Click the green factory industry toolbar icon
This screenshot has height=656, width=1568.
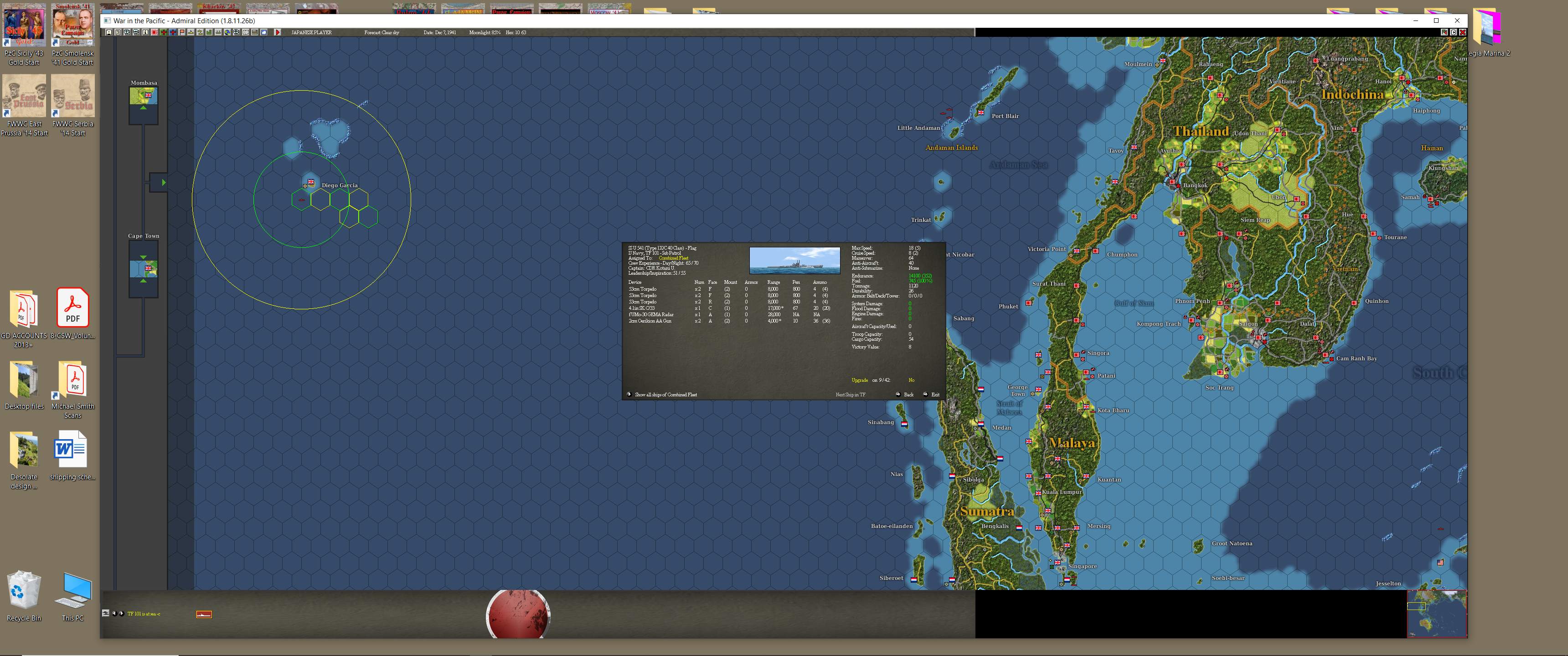[x=209, y=32]
